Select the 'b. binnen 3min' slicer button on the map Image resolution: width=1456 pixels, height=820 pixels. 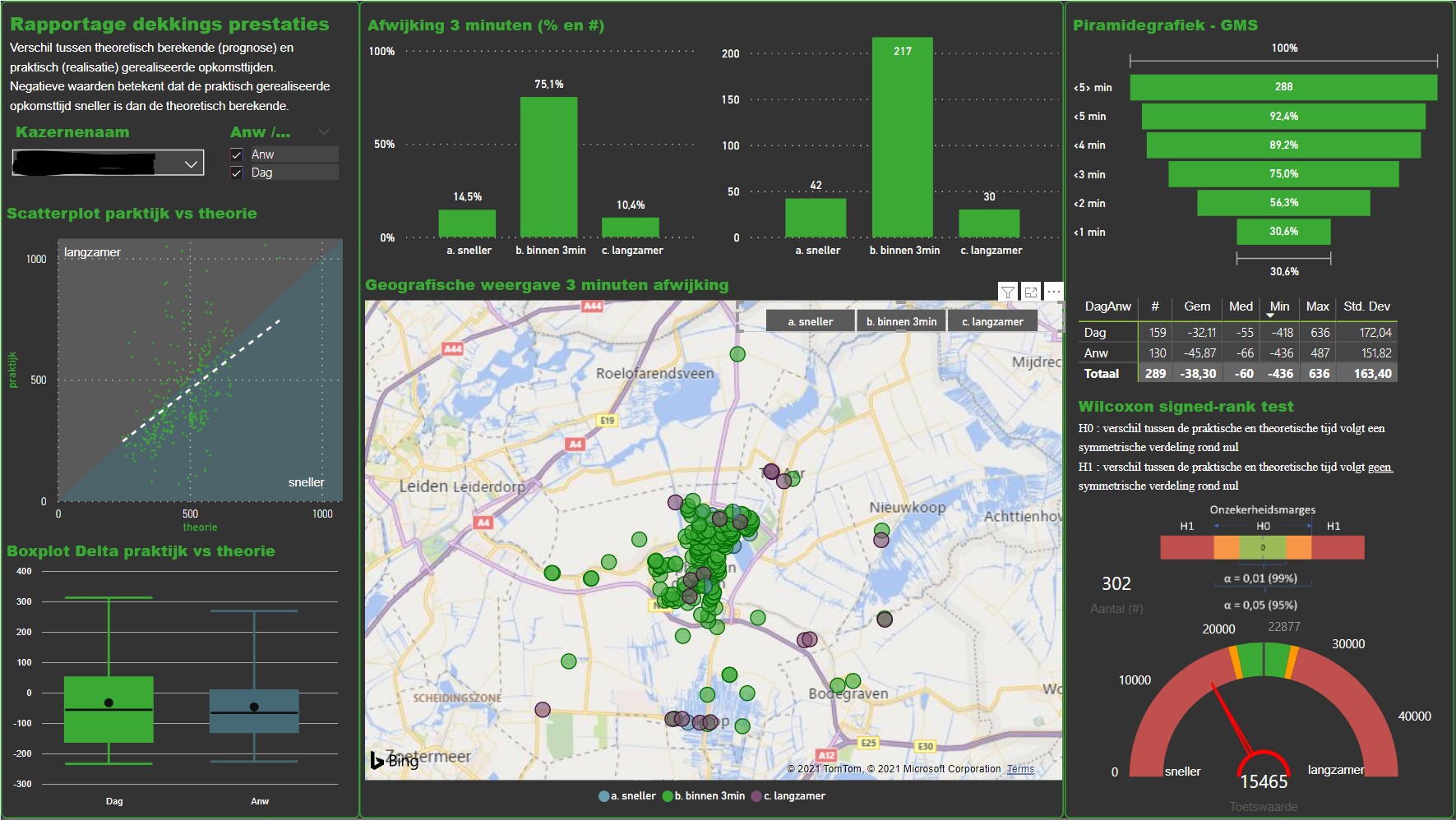coord(901,321)
